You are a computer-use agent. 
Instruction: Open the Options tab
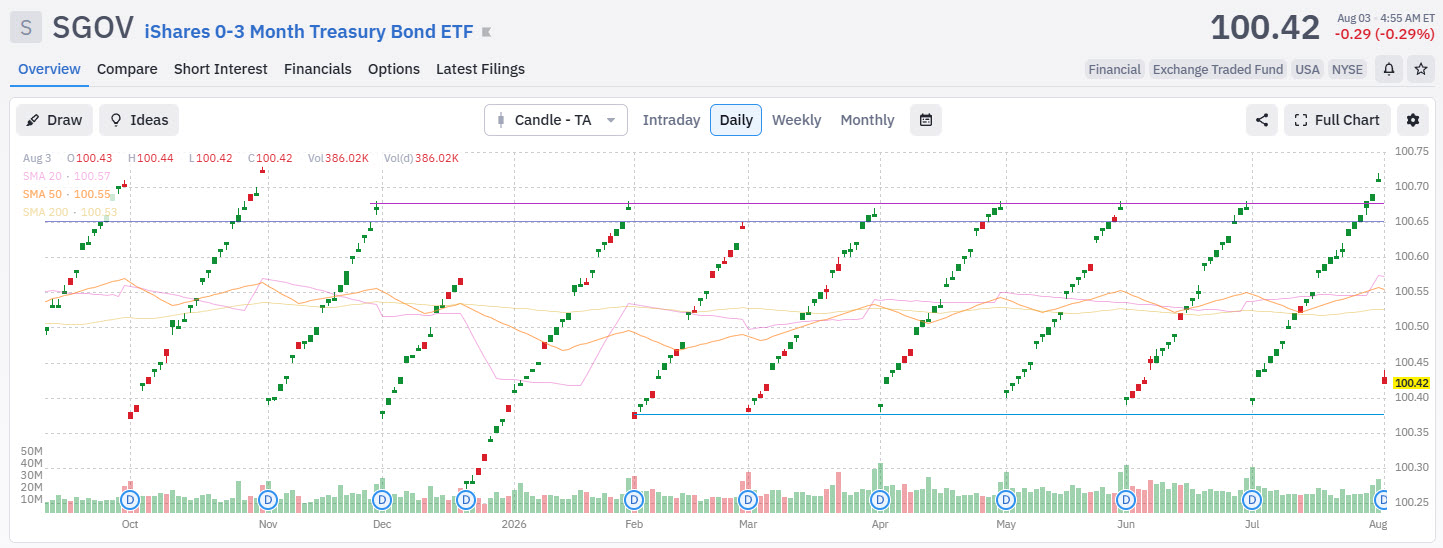pyautogui.click(x=394, y=69)
